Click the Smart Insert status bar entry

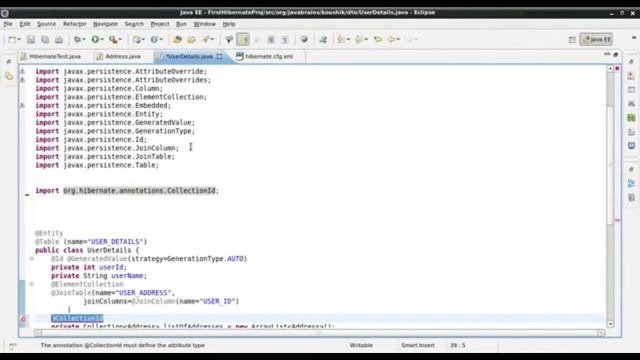(x=418, y=345)
